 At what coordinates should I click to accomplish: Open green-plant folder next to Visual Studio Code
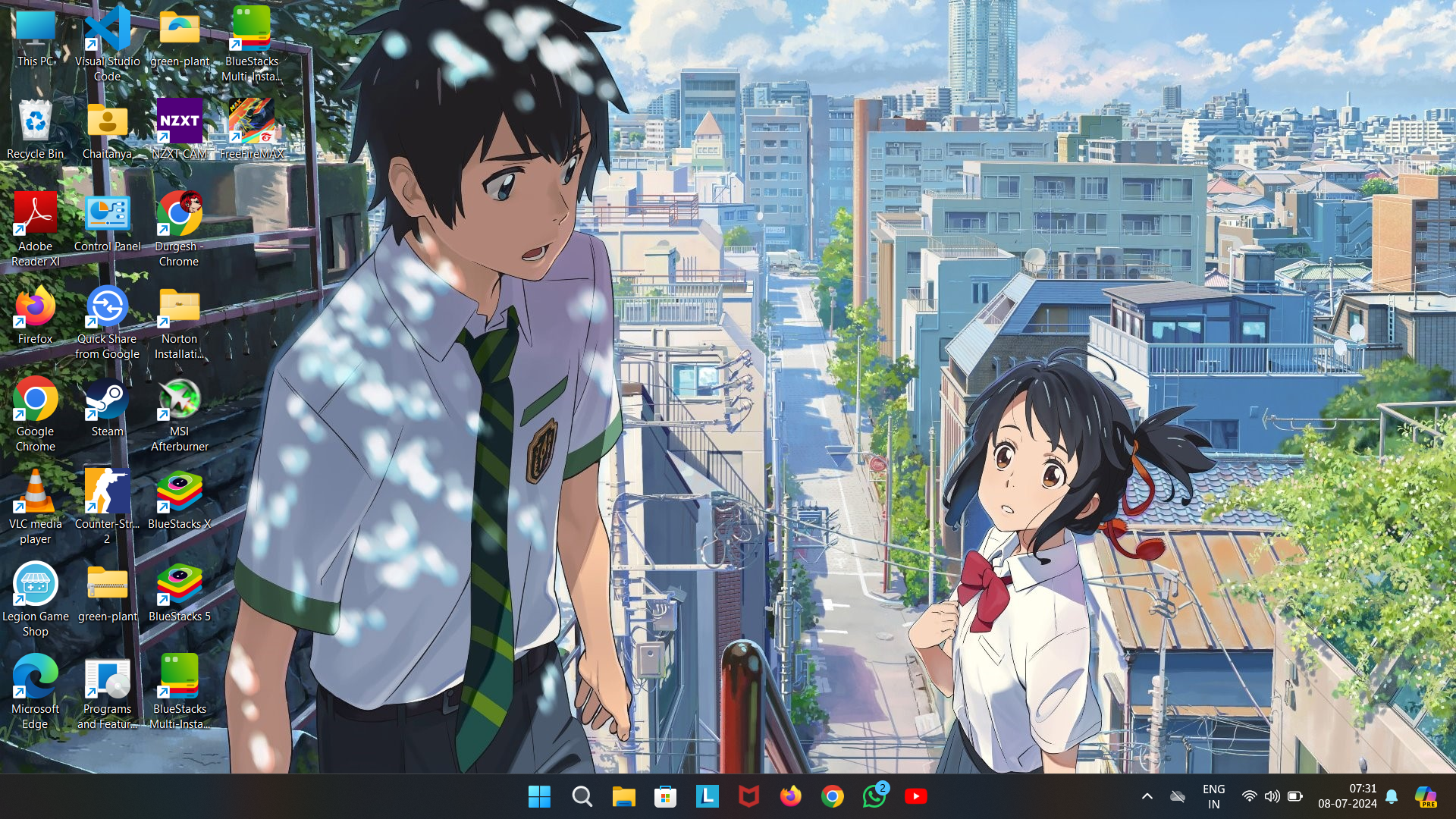(x=180, y=38)
